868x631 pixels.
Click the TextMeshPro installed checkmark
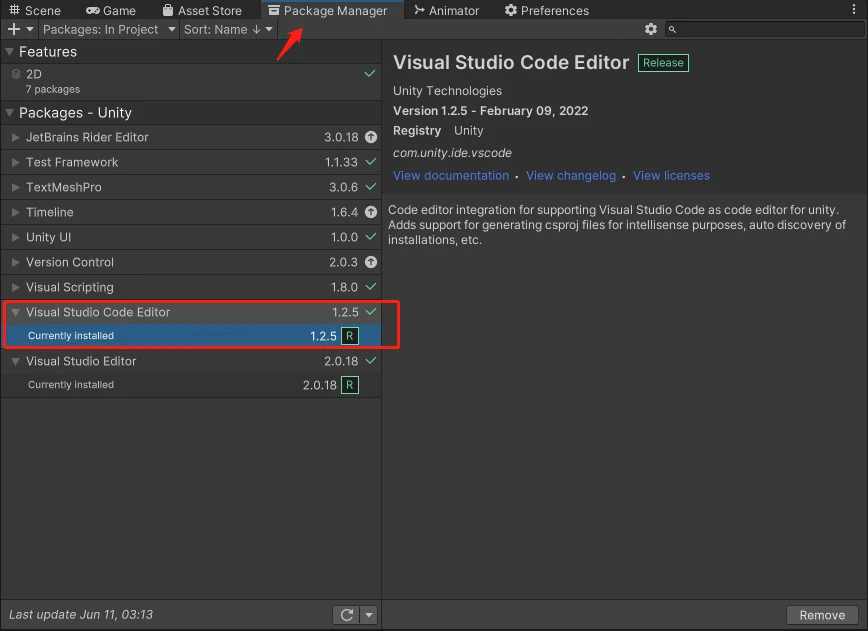coord(371,187)
